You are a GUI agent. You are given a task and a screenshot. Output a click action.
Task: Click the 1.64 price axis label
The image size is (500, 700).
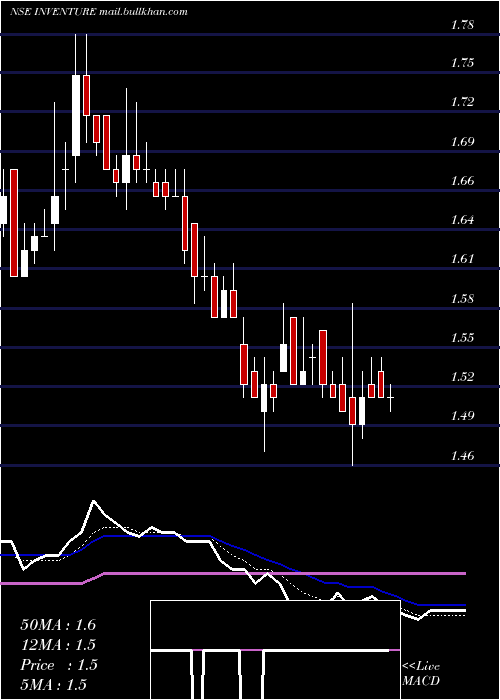coord(462,220)
